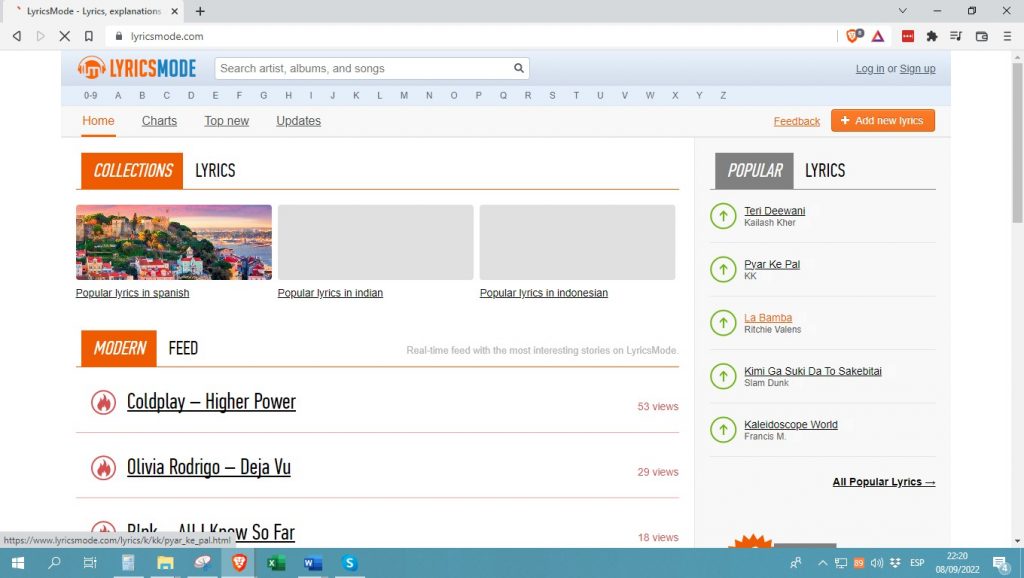Open the Popular lyrics in spanish thumbnail
This screenshot has width=1024, height=578.
[x=173, y=242]
